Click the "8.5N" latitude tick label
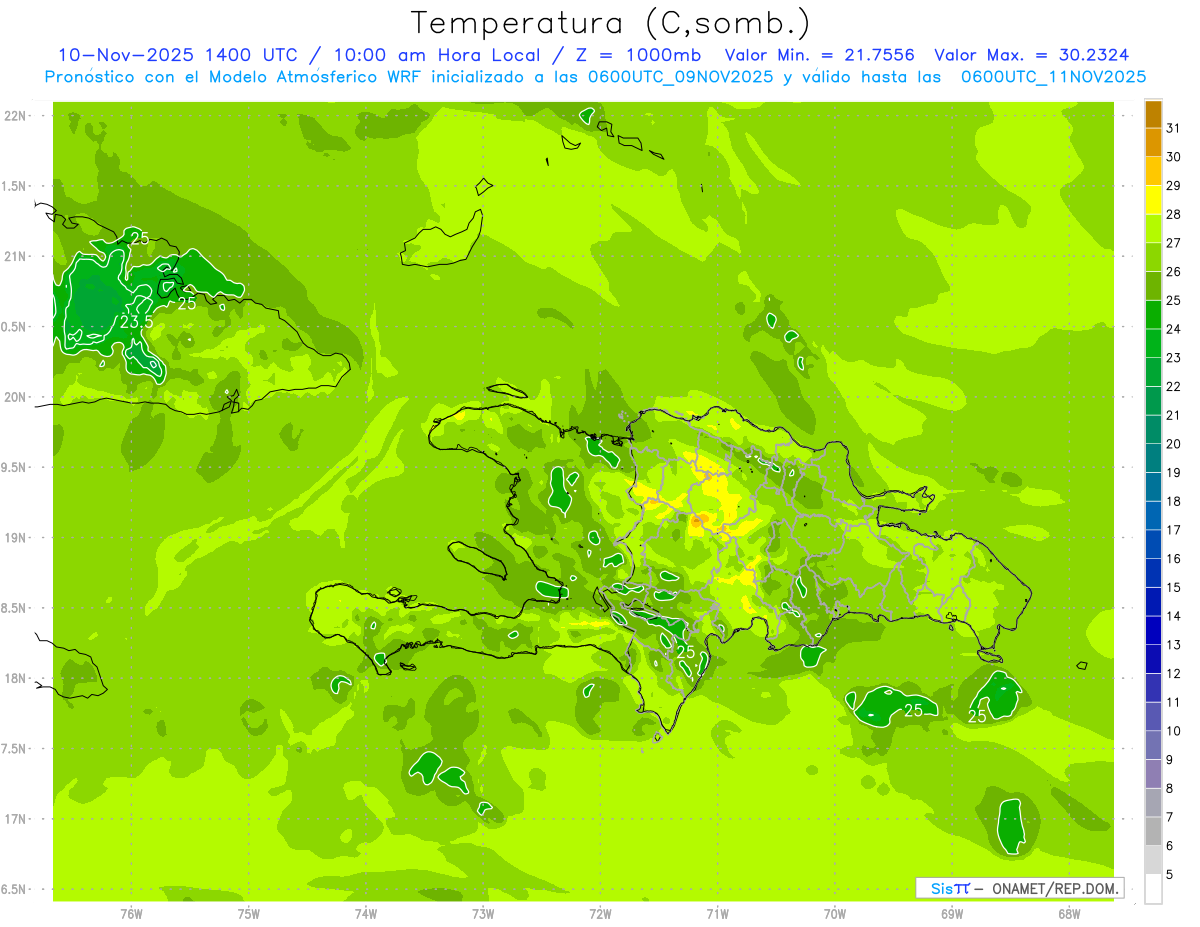The height and width of the screenshot is (927, 1200). pyautogui.click(x=15, y=608)
